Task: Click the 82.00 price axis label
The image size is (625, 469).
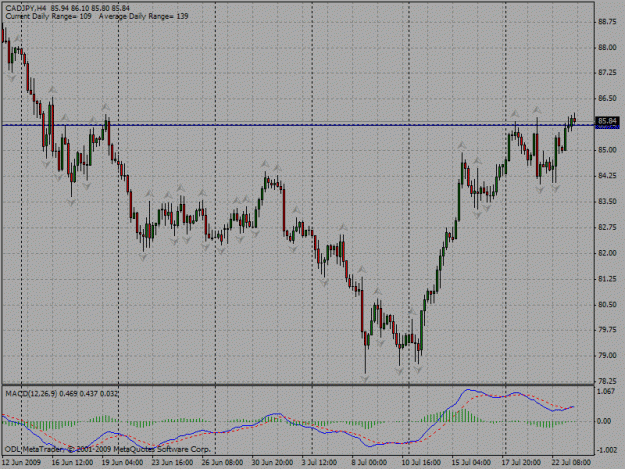Action: click(x=607, y=253)
